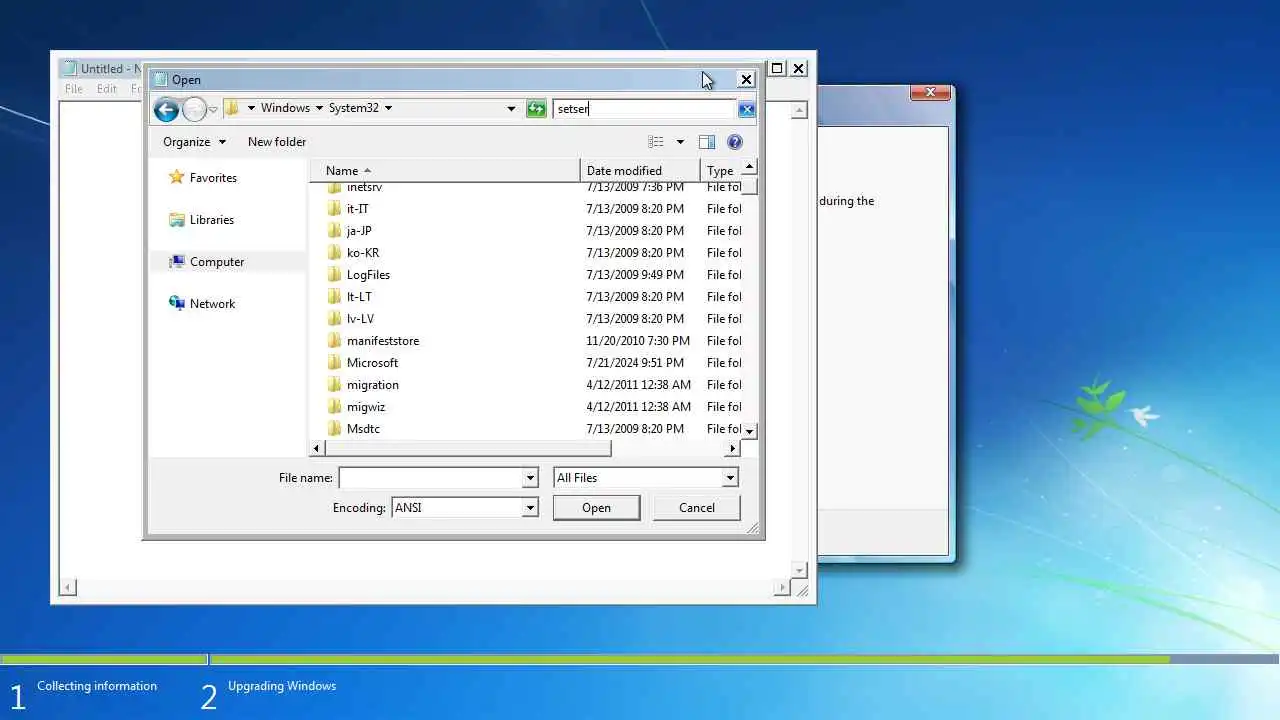Select the lv-LV folder icon
The width and height of the screenshot is (1280, 720).
point(334,319)
